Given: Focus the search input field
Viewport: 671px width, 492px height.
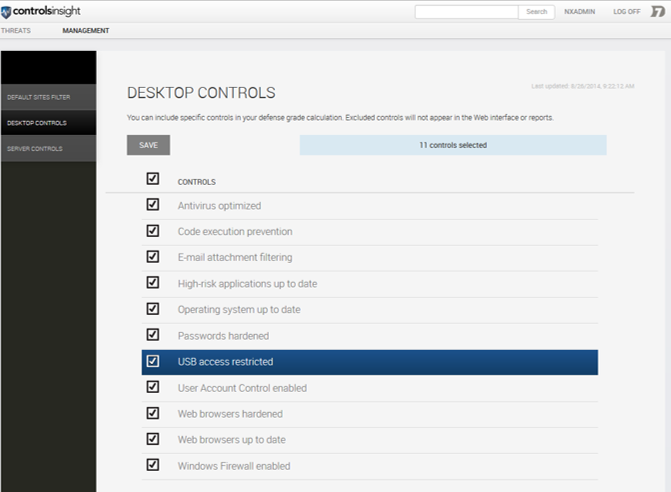Looking at the screenshot, I should click(466, 12).
